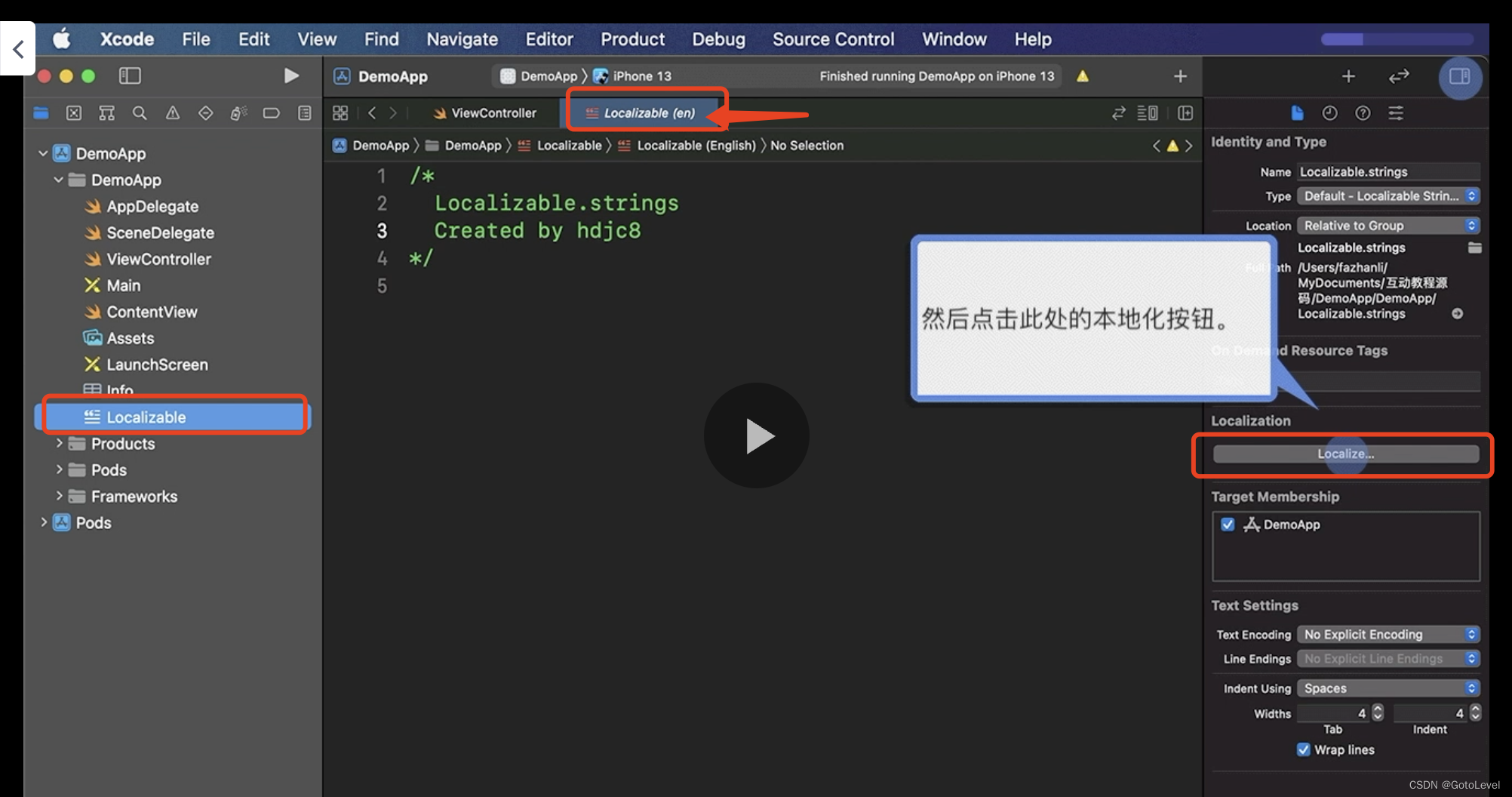Collapse the DemoApp project root

click(43, 153)
